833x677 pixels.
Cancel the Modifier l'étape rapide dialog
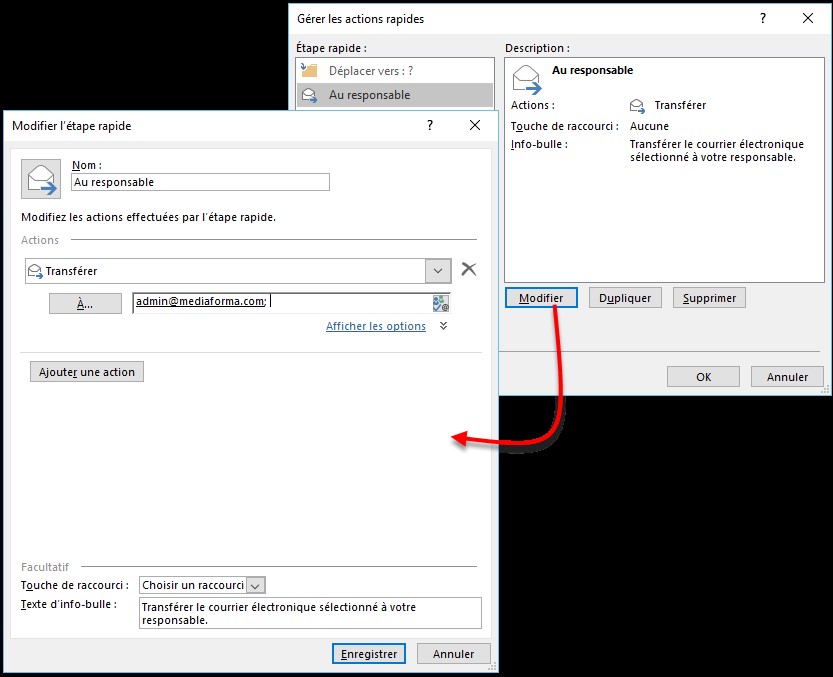click(x=453, y=654)
